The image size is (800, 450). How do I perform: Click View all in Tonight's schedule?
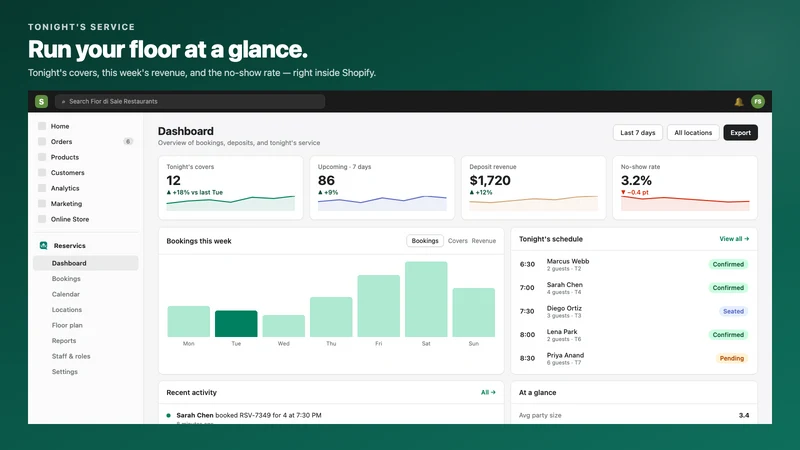734,239
